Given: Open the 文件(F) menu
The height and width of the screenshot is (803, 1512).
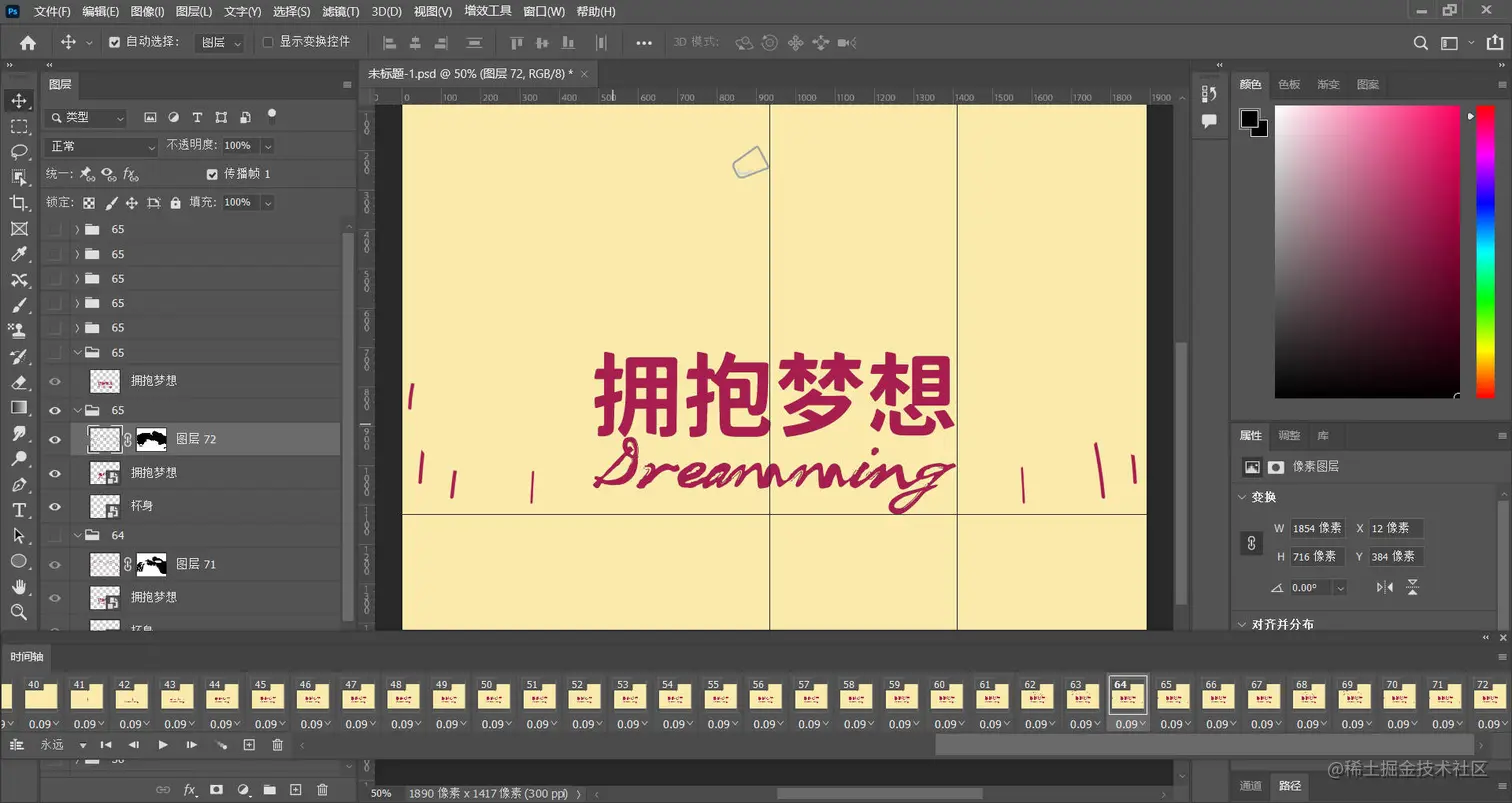Looking at the screenshot, I should pos(52,11).
